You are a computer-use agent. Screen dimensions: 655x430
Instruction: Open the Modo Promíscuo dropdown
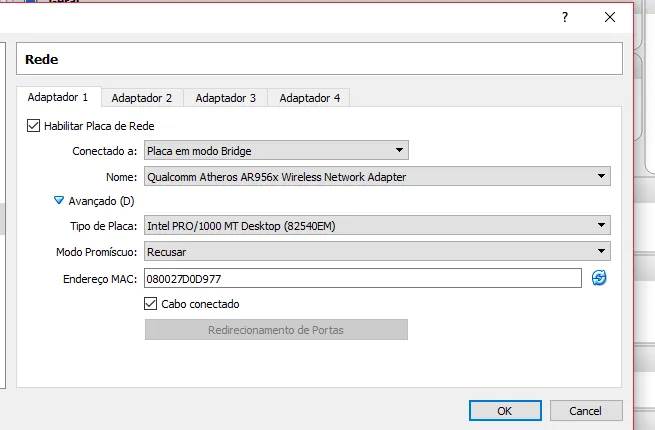377,252
